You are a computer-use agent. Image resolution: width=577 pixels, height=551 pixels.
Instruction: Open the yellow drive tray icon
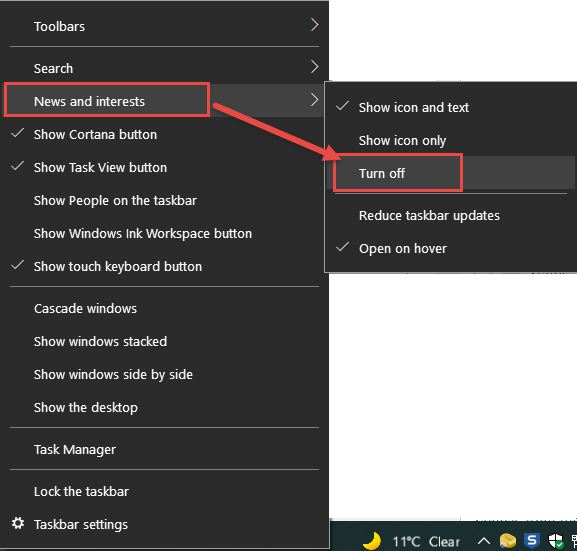[x=507, y=541]
